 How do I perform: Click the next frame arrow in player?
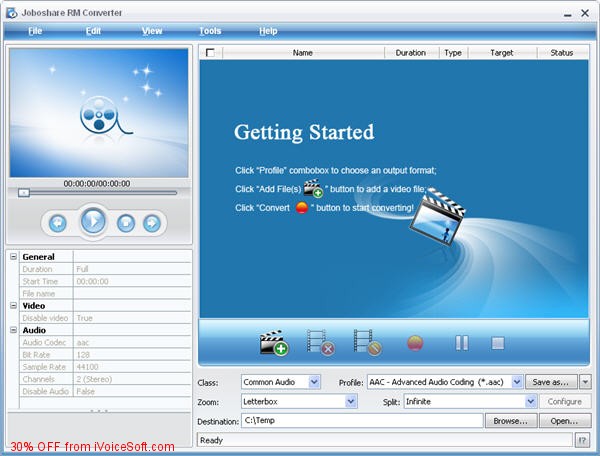pyautogui.click(x=152, y=223)
